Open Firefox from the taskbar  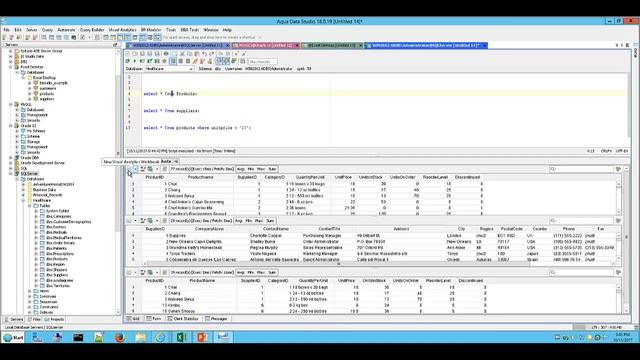click(119, 337)
